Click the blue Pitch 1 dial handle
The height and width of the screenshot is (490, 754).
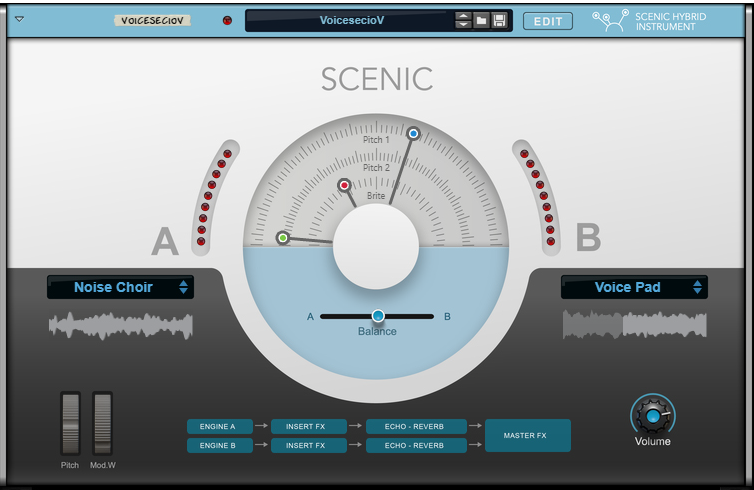tap(413, 133)
